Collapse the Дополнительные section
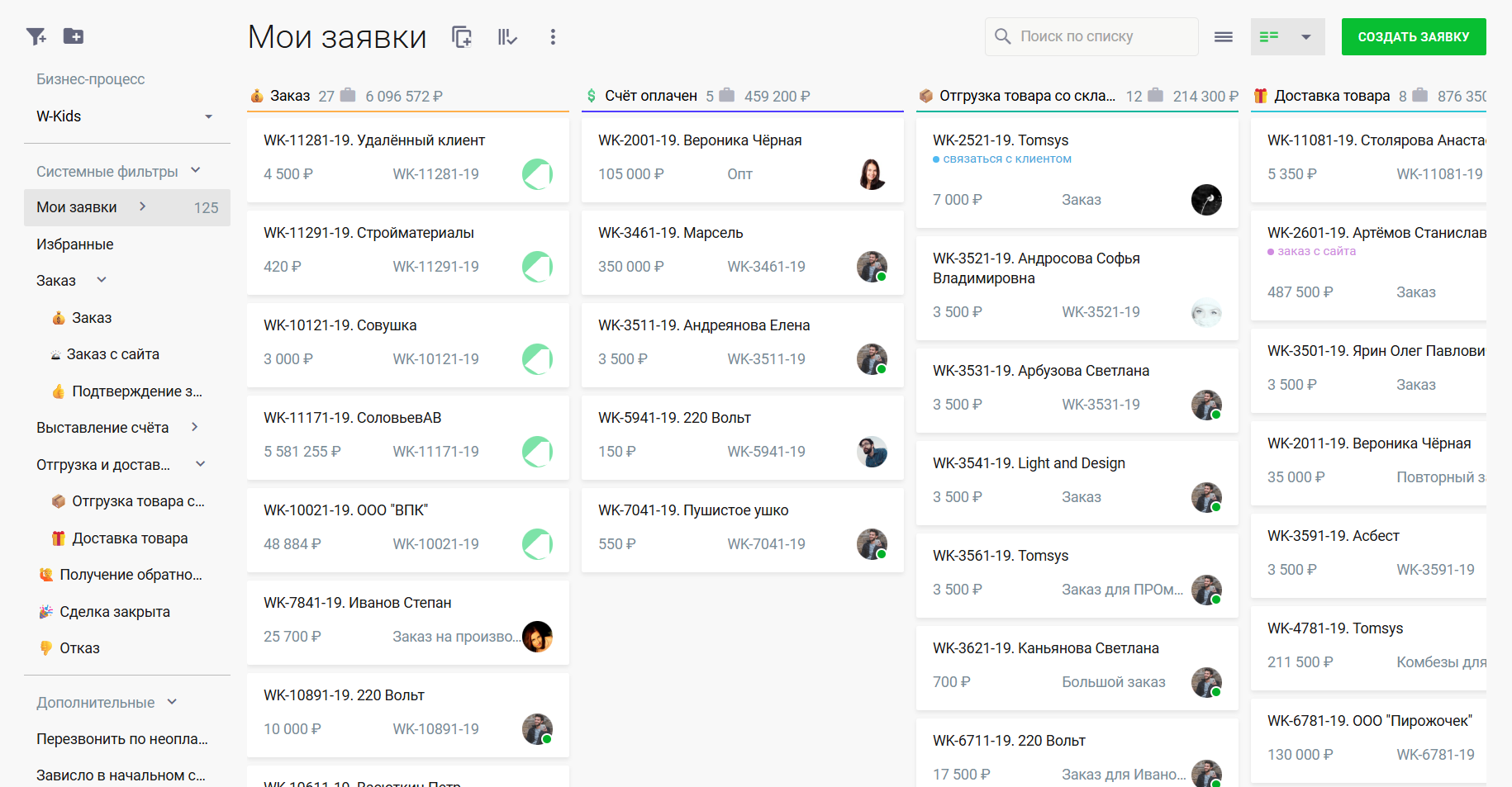 172,702
